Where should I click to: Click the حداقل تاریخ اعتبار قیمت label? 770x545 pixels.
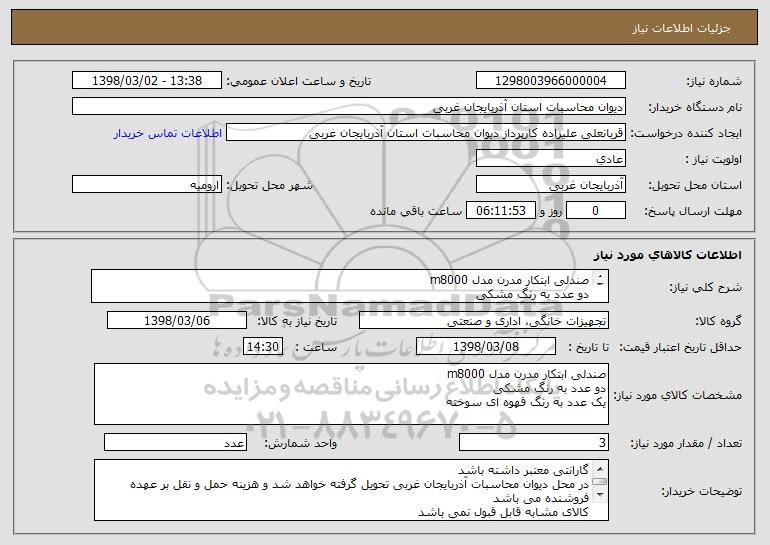point(680,347)
